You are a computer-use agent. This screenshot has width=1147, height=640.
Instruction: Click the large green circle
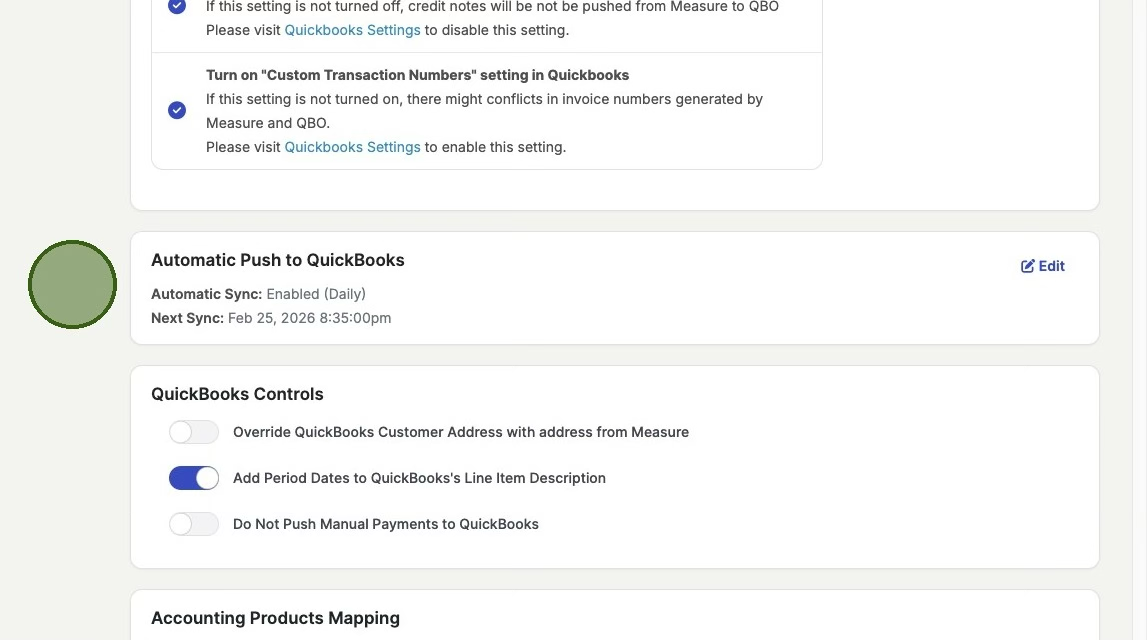click(x=72, y=284)
